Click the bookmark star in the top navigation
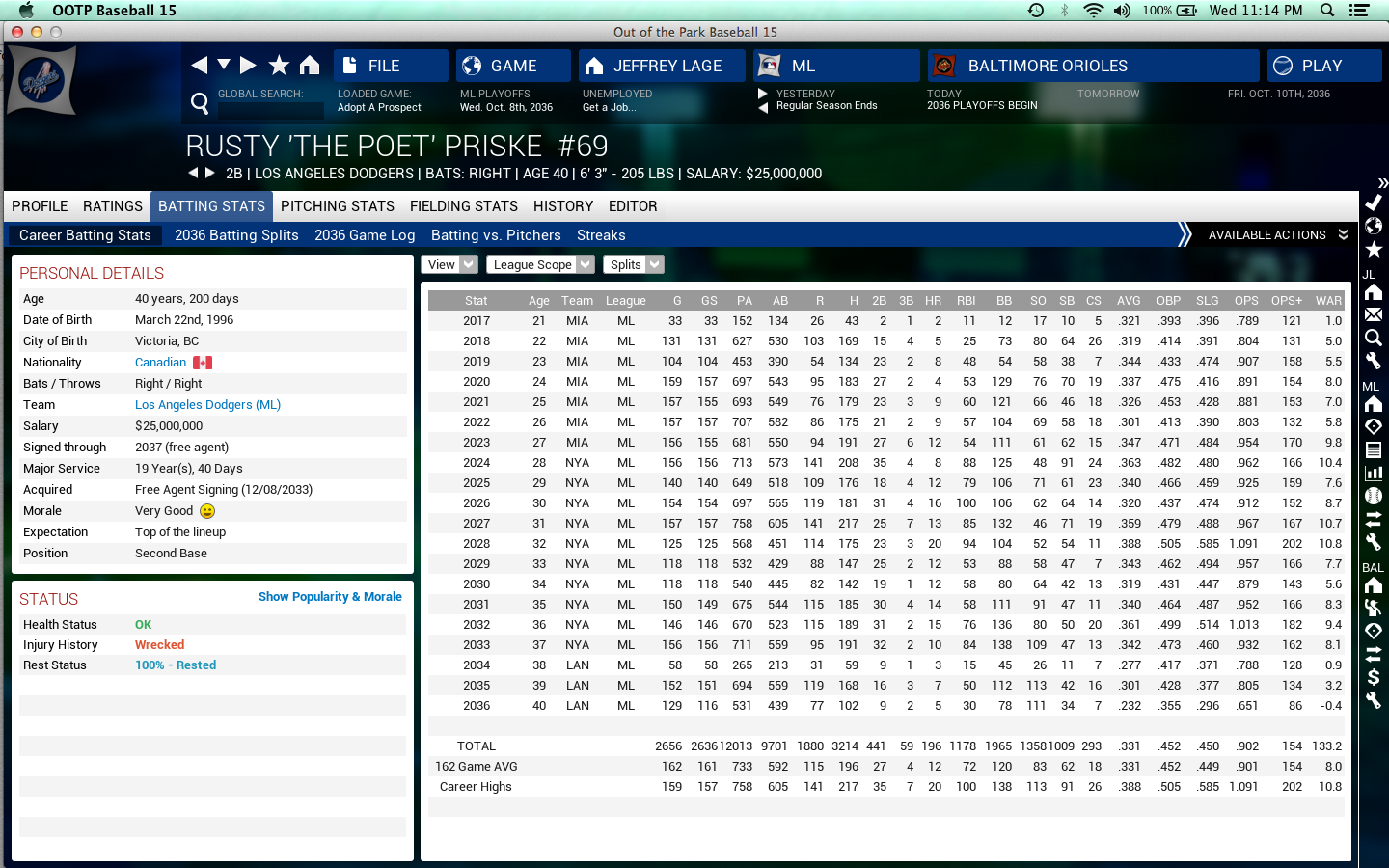The width and height of the screenshot is (1389, 868). click(x=279, y=65)
